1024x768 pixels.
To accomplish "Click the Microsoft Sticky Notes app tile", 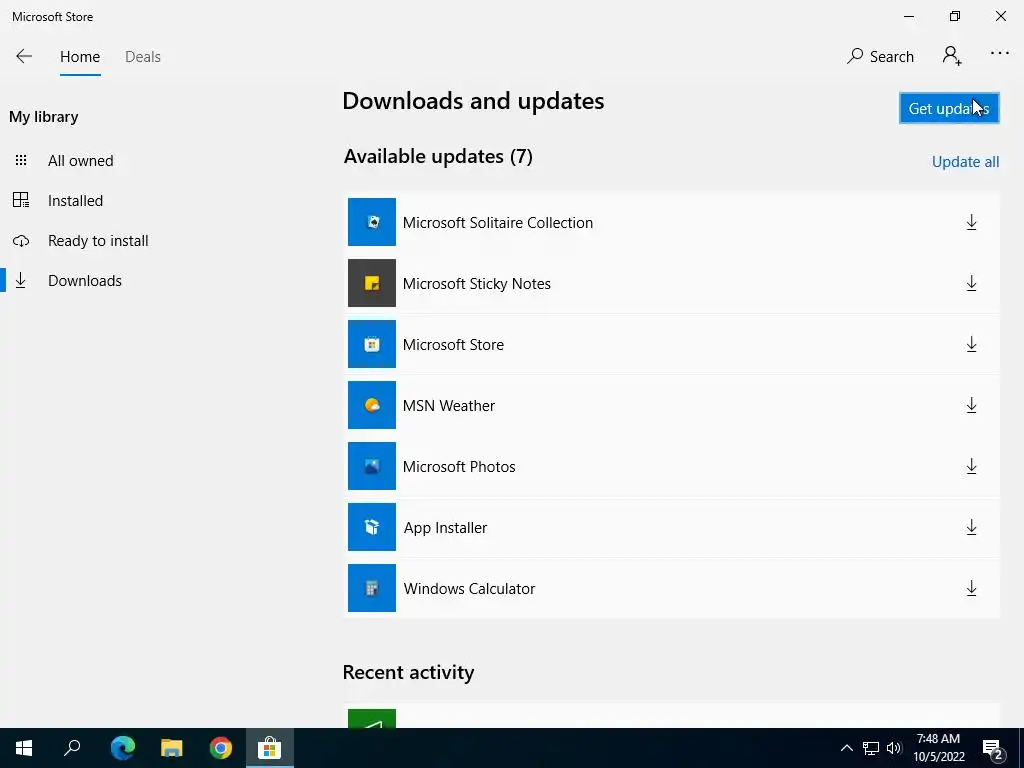I will click(372, 283).
